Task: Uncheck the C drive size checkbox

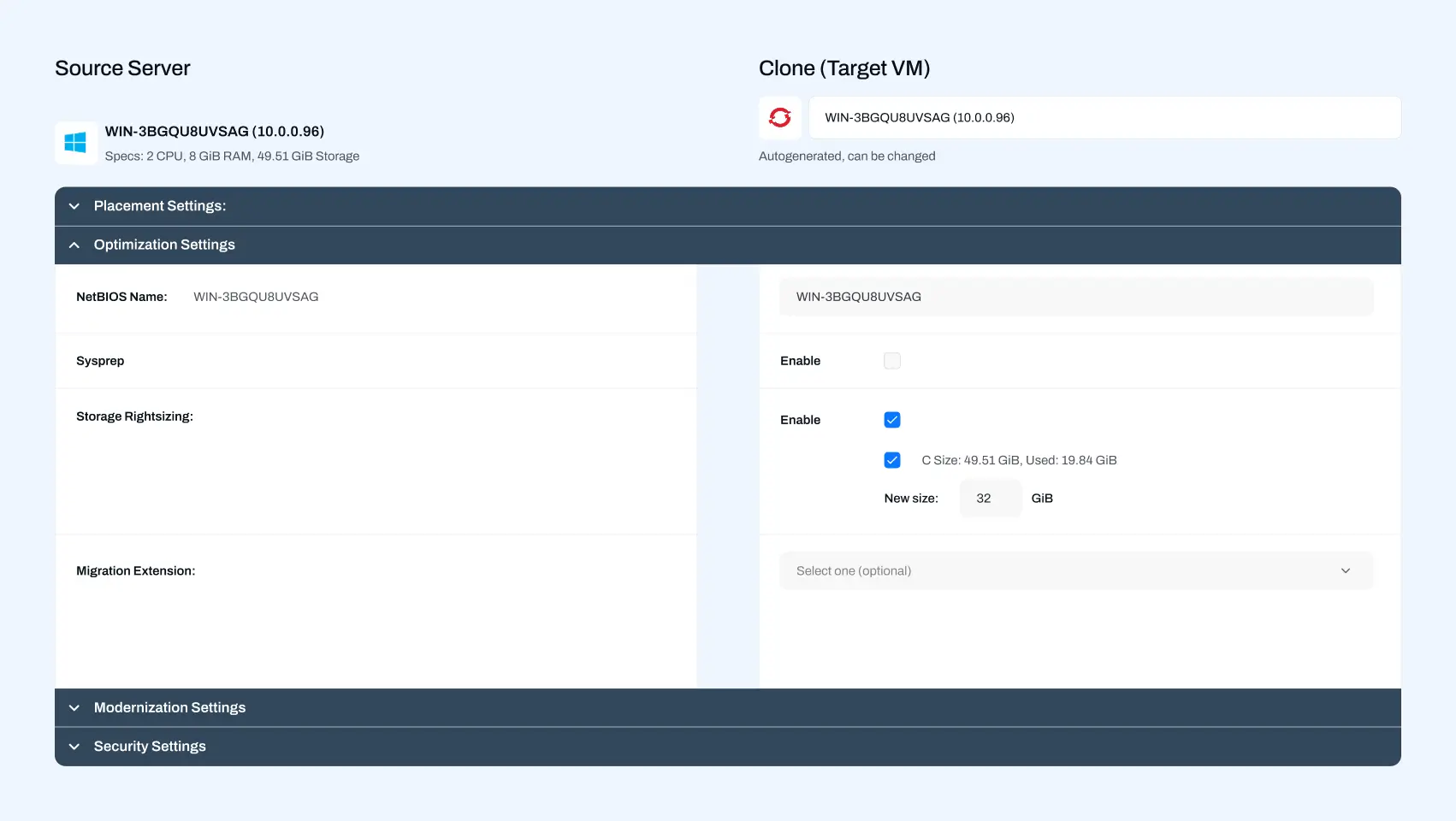Action: pos(891,460)
